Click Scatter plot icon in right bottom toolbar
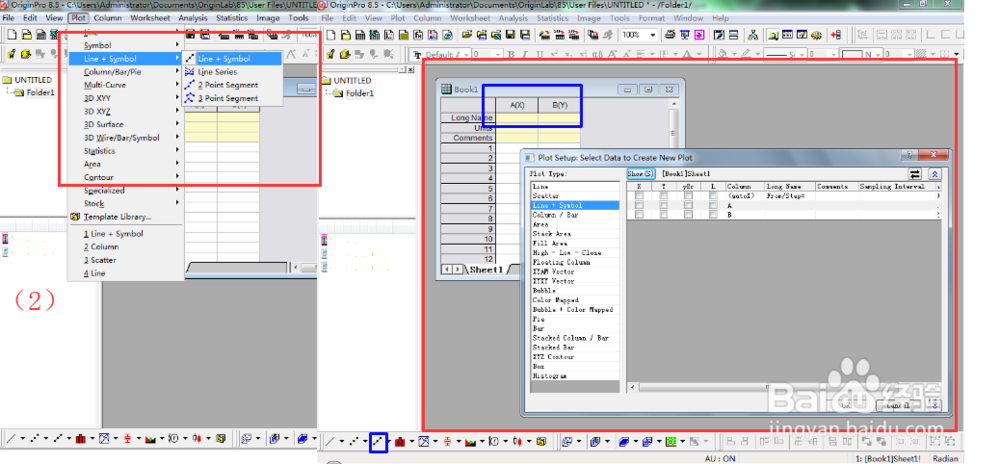The width and height of the screenshot is (1000, 464). point(353,440)
